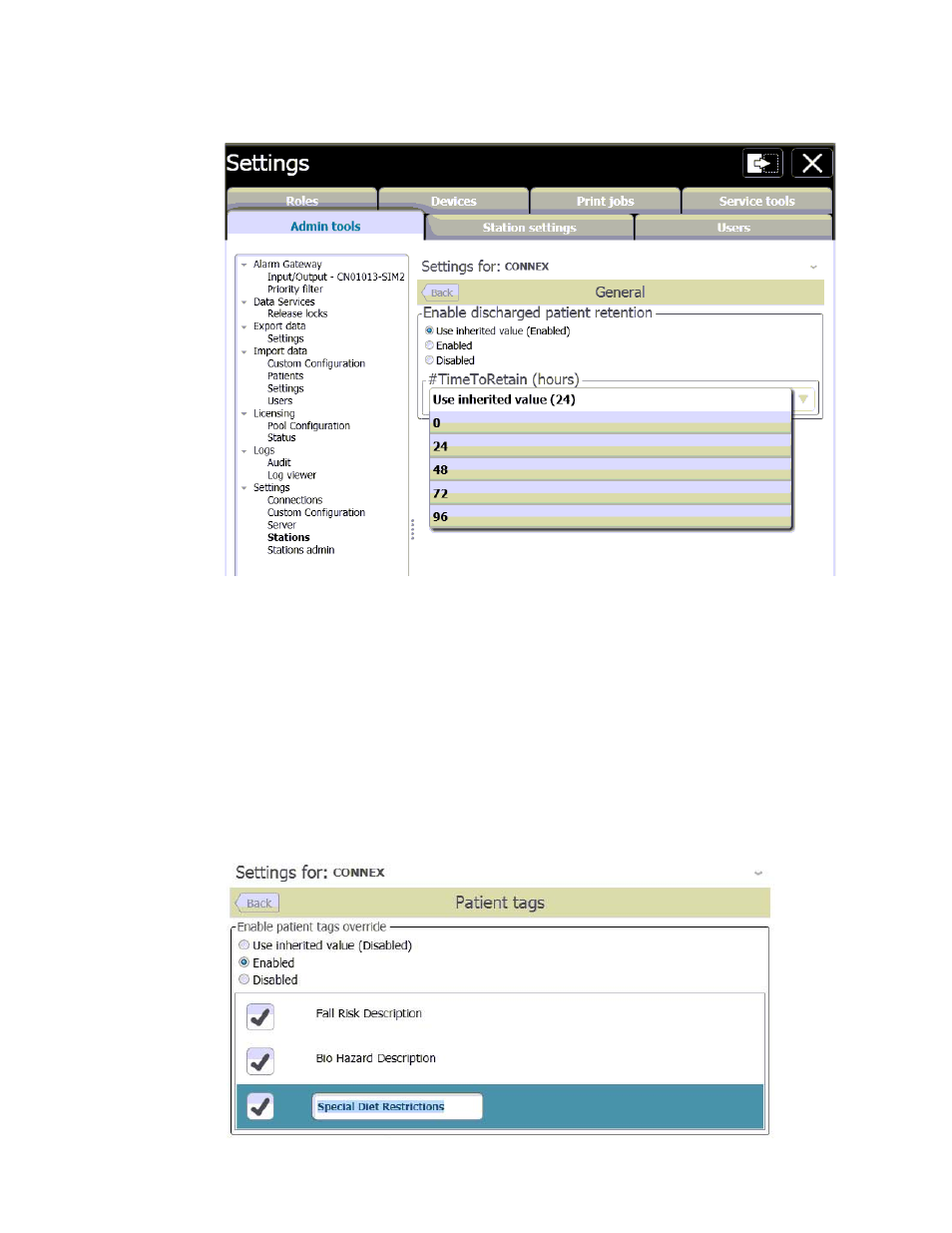Choose 24 hours in the TimeToRetain list

click(610, 446)
